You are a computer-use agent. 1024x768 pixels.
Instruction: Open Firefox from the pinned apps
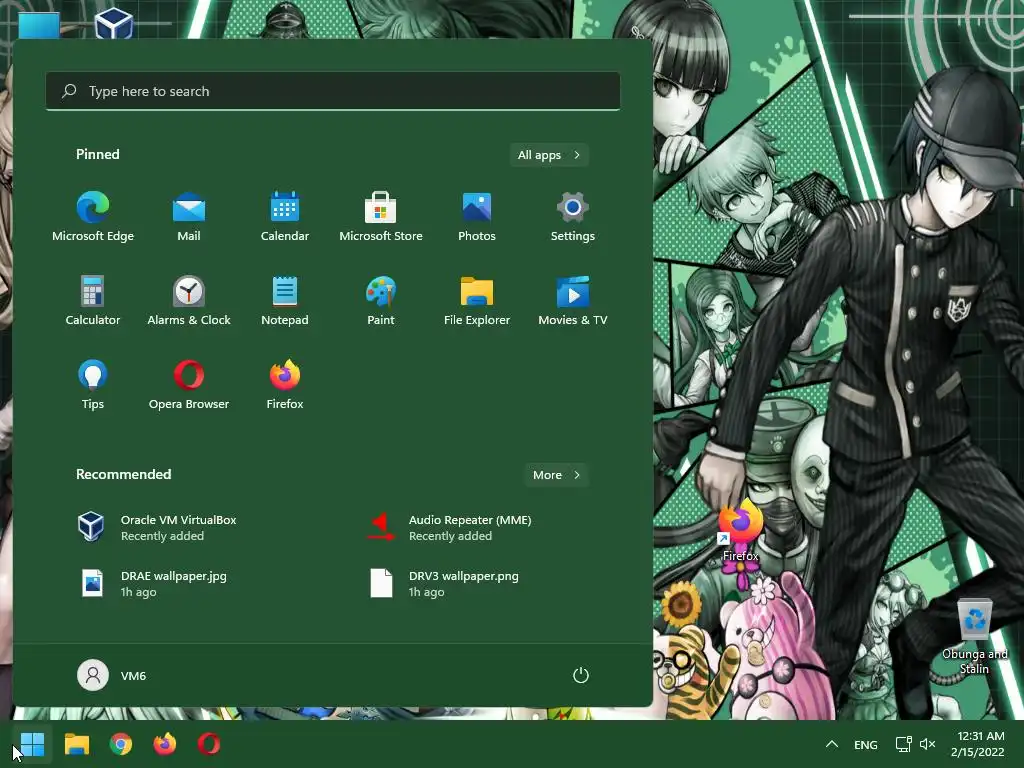285,385
